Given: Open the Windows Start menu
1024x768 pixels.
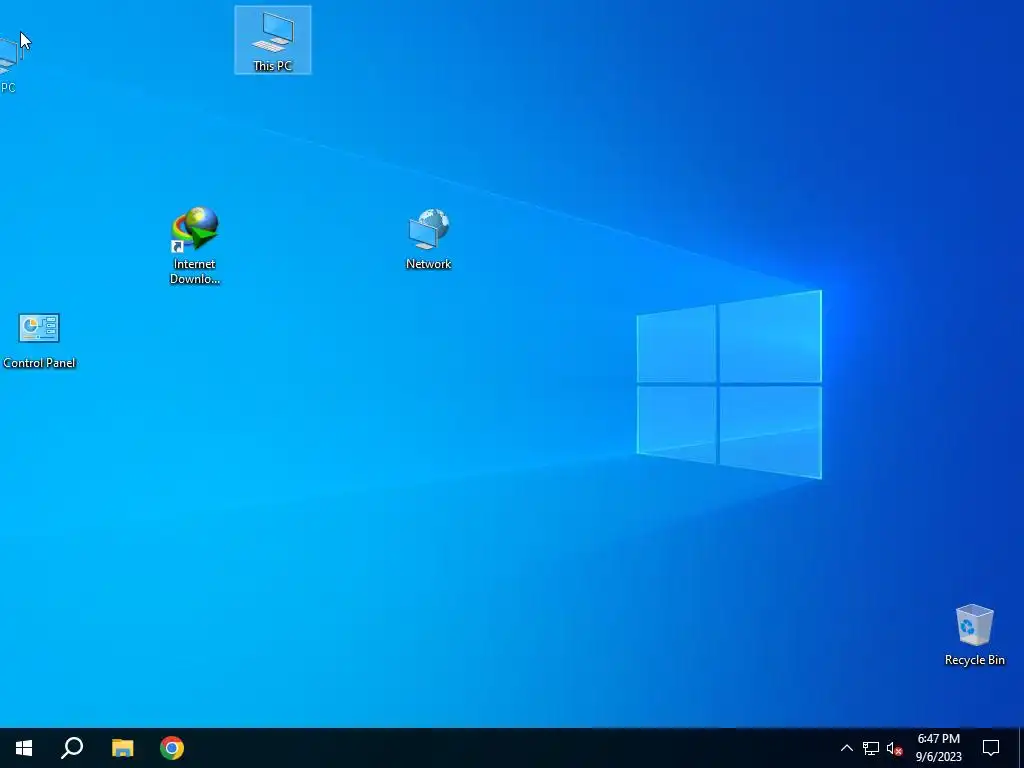Looking at the screenshot, I should click(x=24, y=748).
